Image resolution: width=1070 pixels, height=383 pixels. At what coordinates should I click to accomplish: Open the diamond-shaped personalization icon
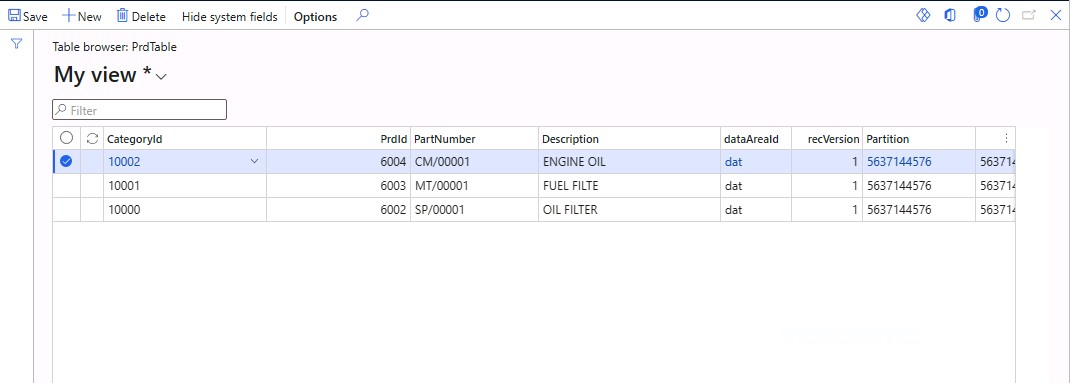point(923,15)
